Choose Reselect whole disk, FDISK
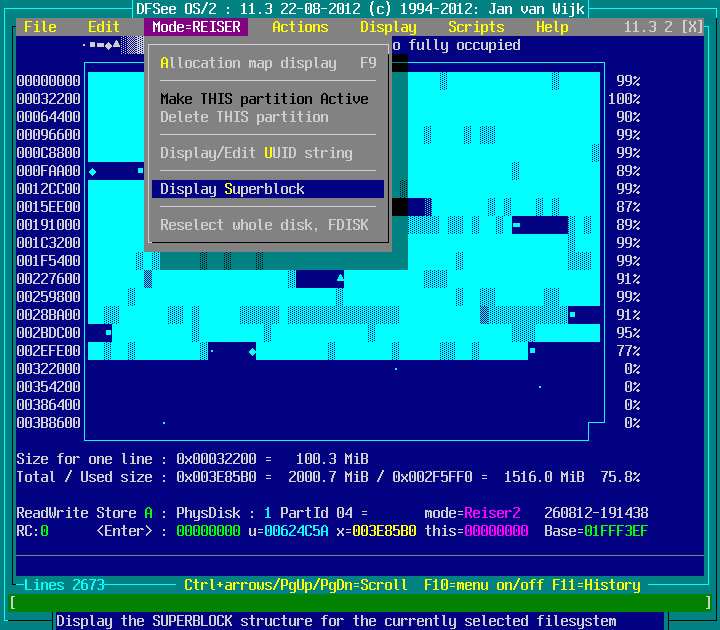 pyautogui.click(x=264, y=225)
